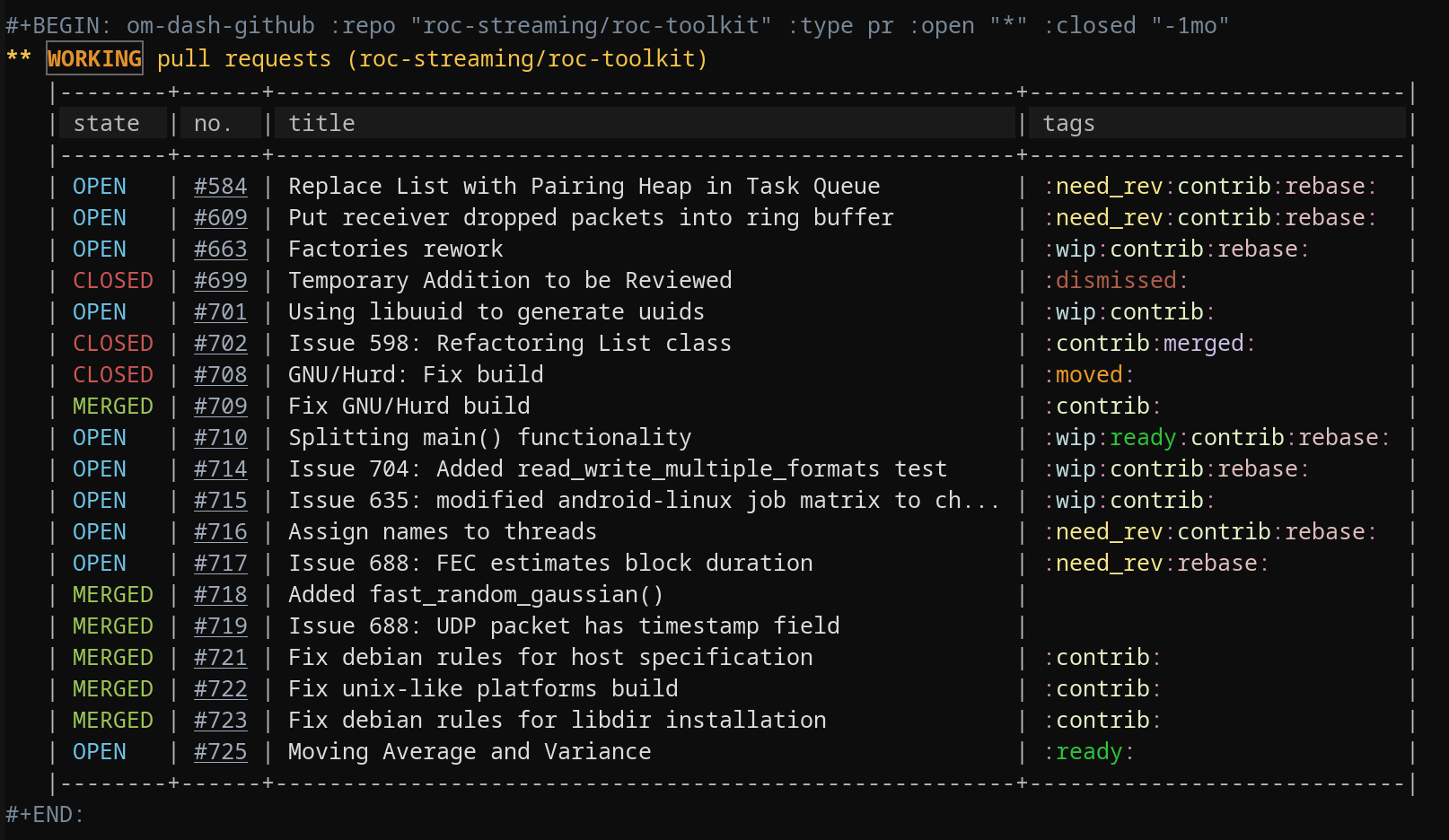This screenshot has height=840, width=1449.
Task: Click the MERGED state of #723
Action: pyautogui.click(x=113, y=721)
